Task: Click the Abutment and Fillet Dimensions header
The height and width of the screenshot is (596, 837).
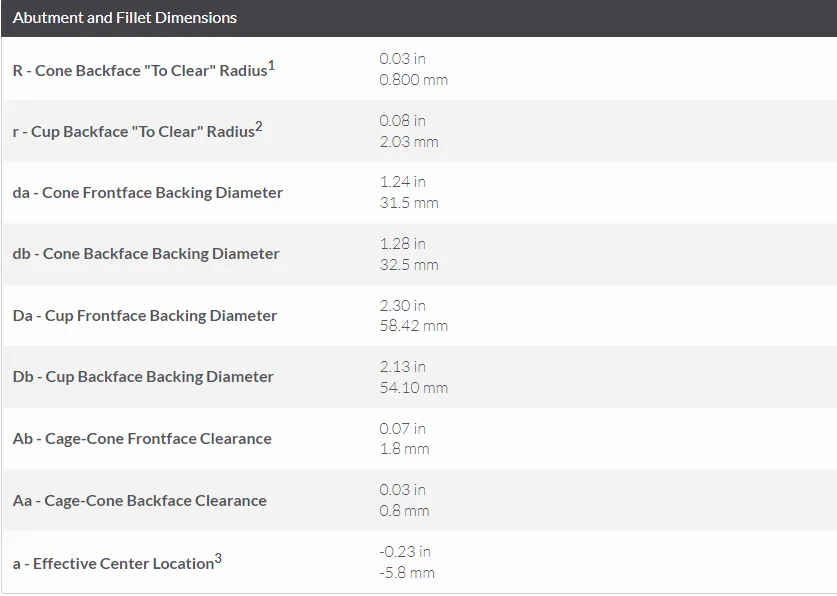Action: pos(125,18)
